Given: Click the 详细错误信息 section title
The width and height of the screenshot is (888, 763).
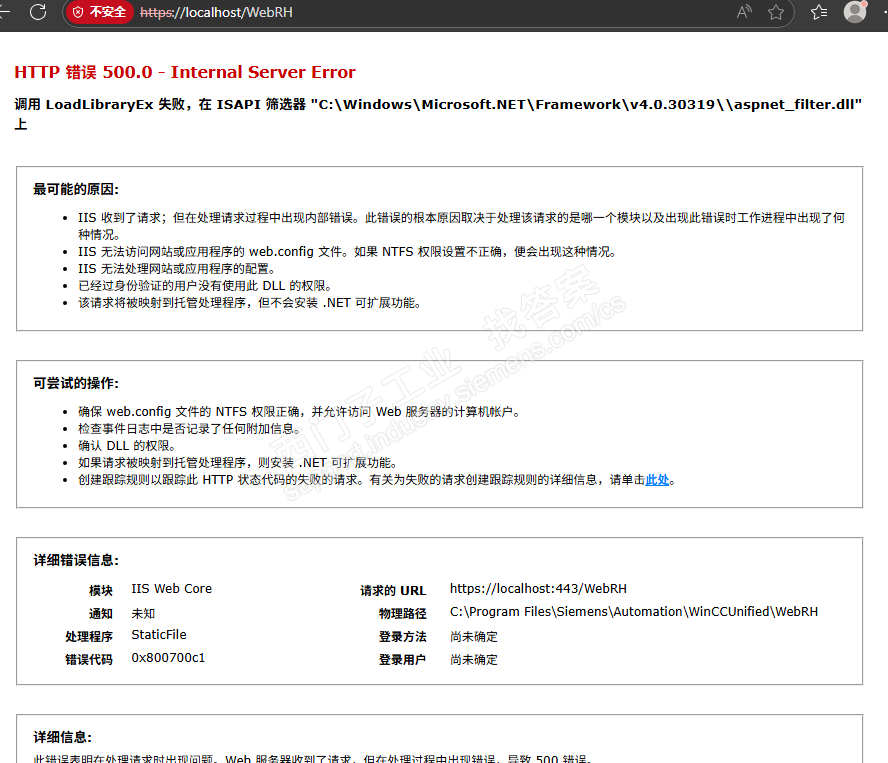Looking at the screenshot, I should pyautogui.click(x=76, y=560).
